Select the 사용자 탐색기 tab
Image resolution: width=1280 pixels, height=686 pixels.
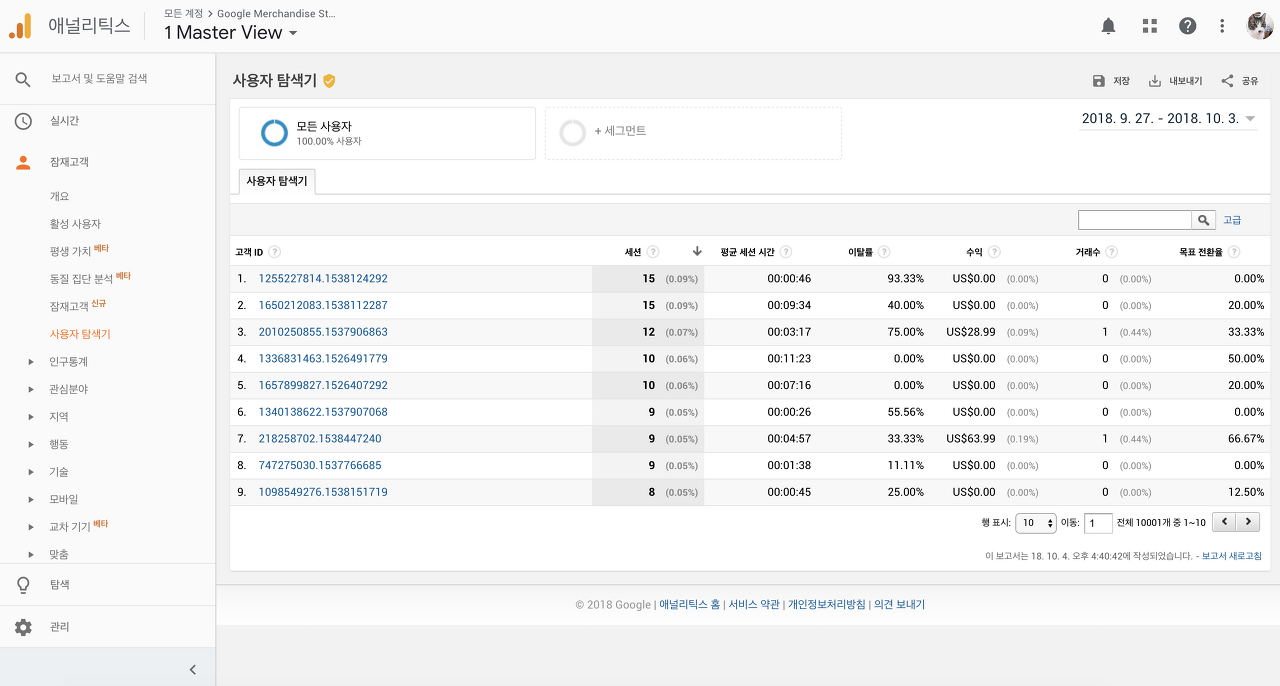[x=277, y=181]
